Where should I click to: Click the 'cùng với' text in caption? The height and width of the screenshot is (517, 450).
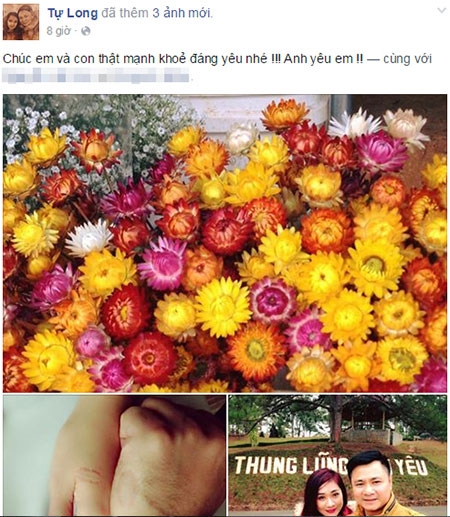tap(407, 59)
